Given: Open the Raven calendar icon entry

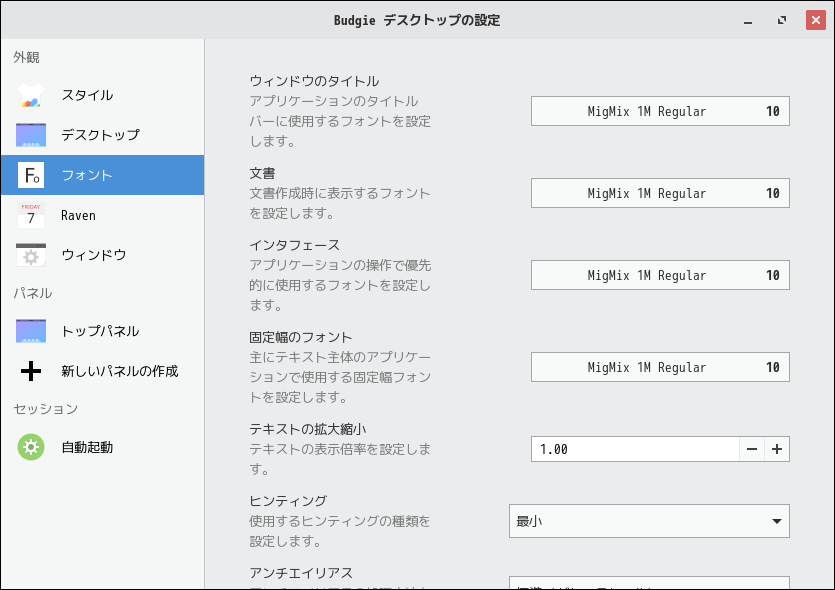Looking at the screenshot, I should (31, 215).
